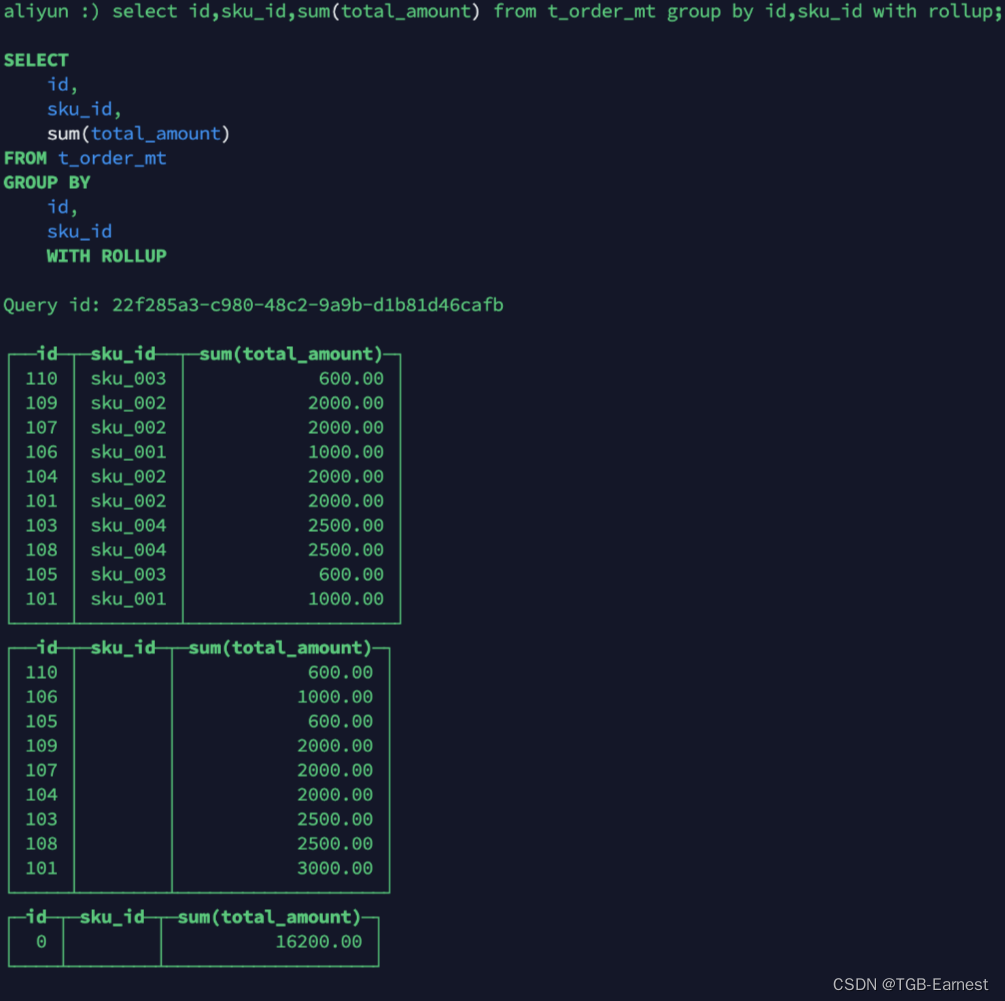Click 'sum(total_amount)' header of the second result table
This screenshot has width=1005, height=1001.
point(280,648)
